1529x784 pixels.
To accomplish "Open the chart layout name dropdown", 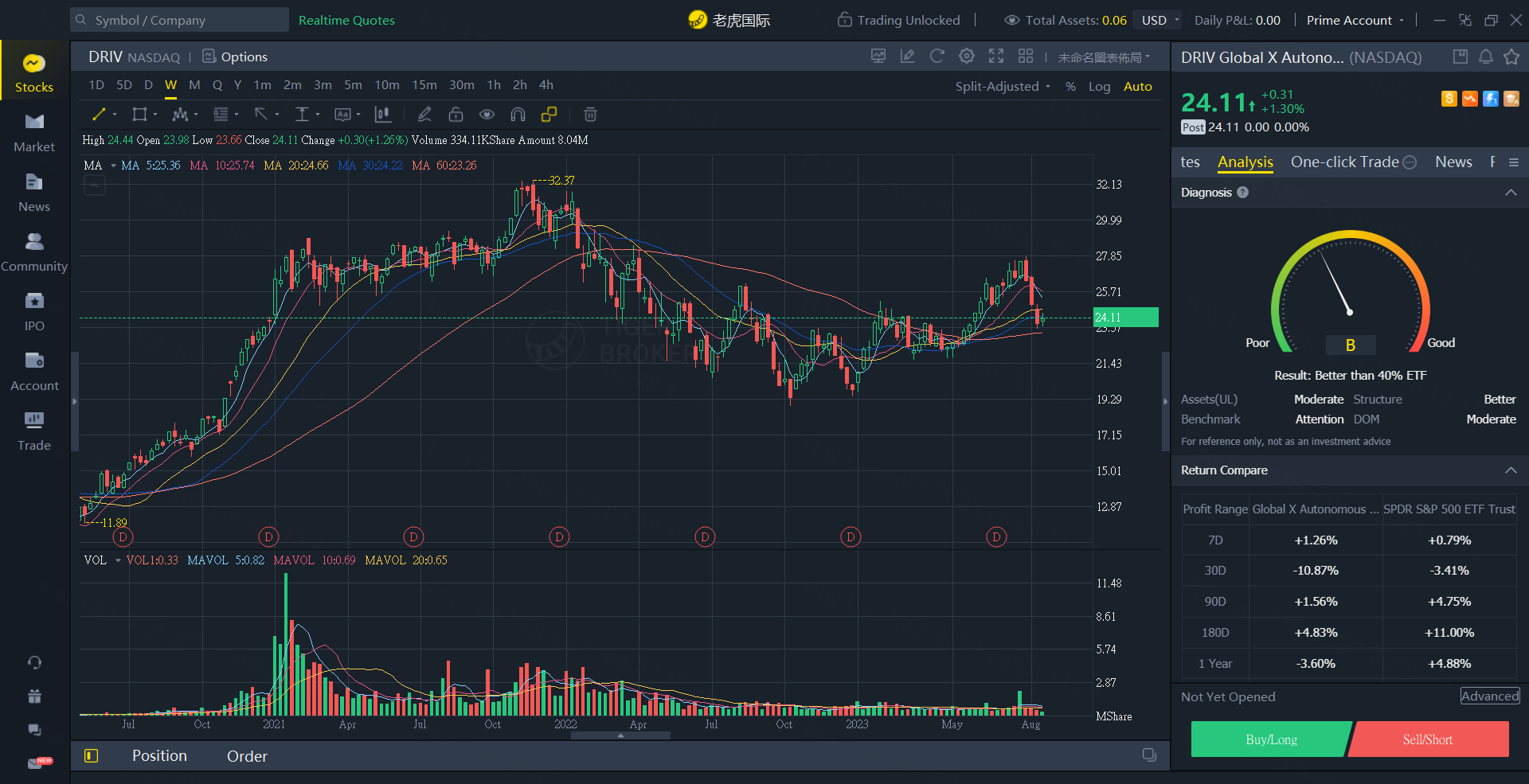I will pos(1104,57).
